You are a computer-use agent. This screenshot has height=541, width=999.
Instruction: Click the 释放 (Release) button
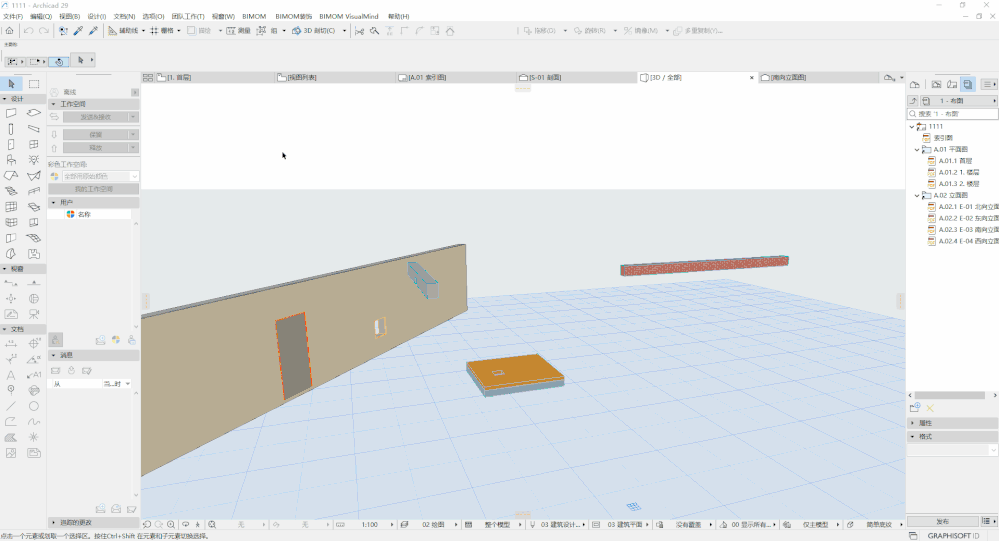[96, 148]
